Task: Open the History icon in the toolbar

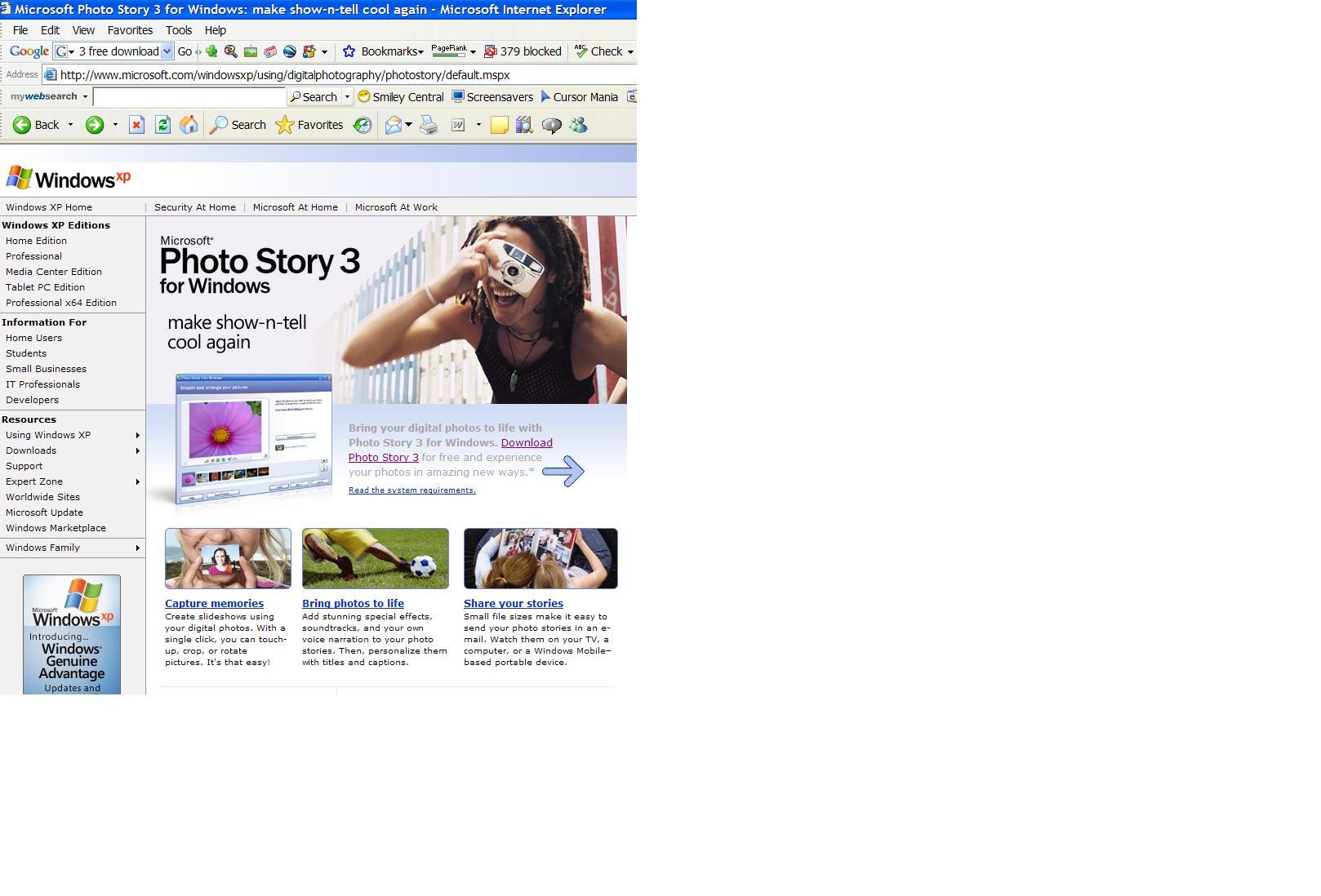Action: click(362, 125)
